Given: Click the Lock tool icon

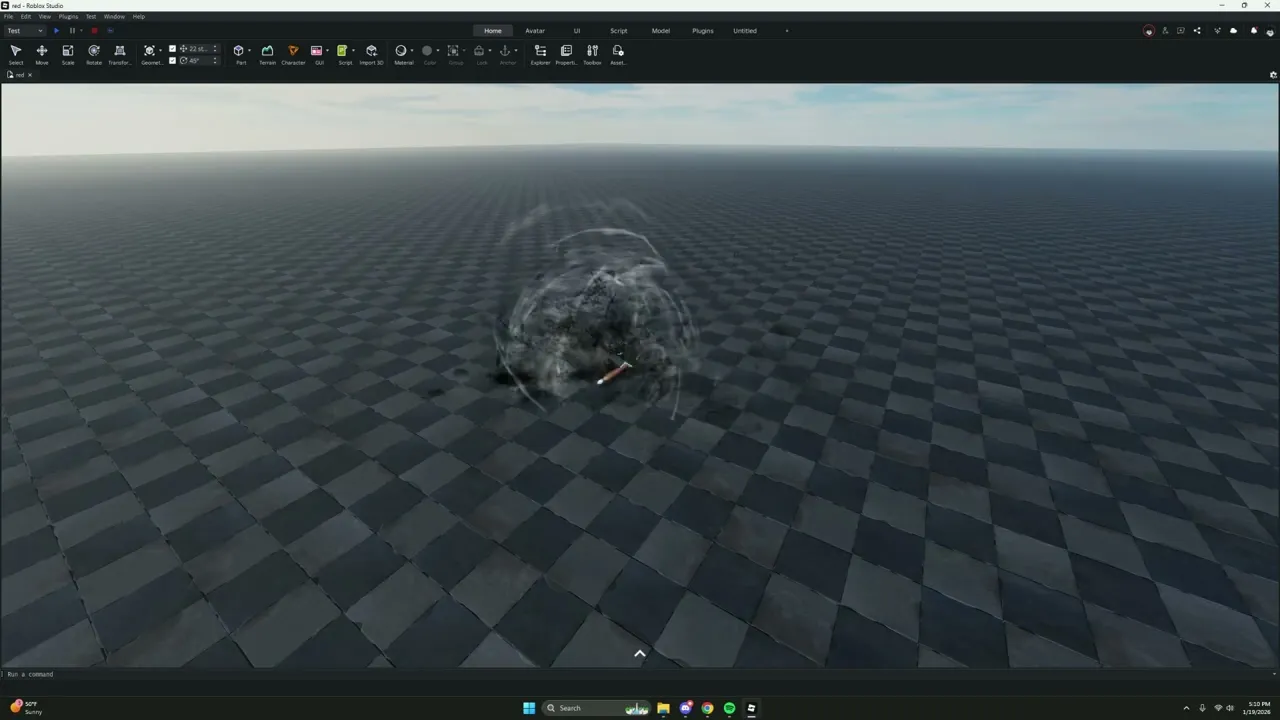Looking at the screenshot, I should coord(479,51).
